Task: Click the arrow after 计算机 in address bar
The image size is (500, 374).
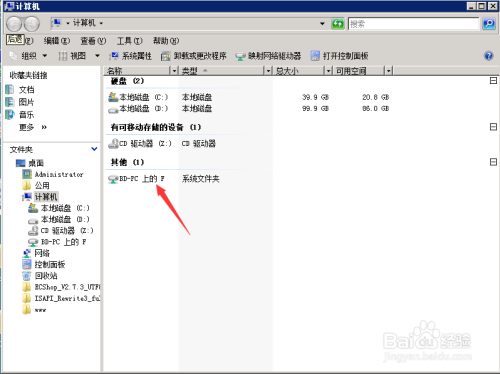Action: 101,23
